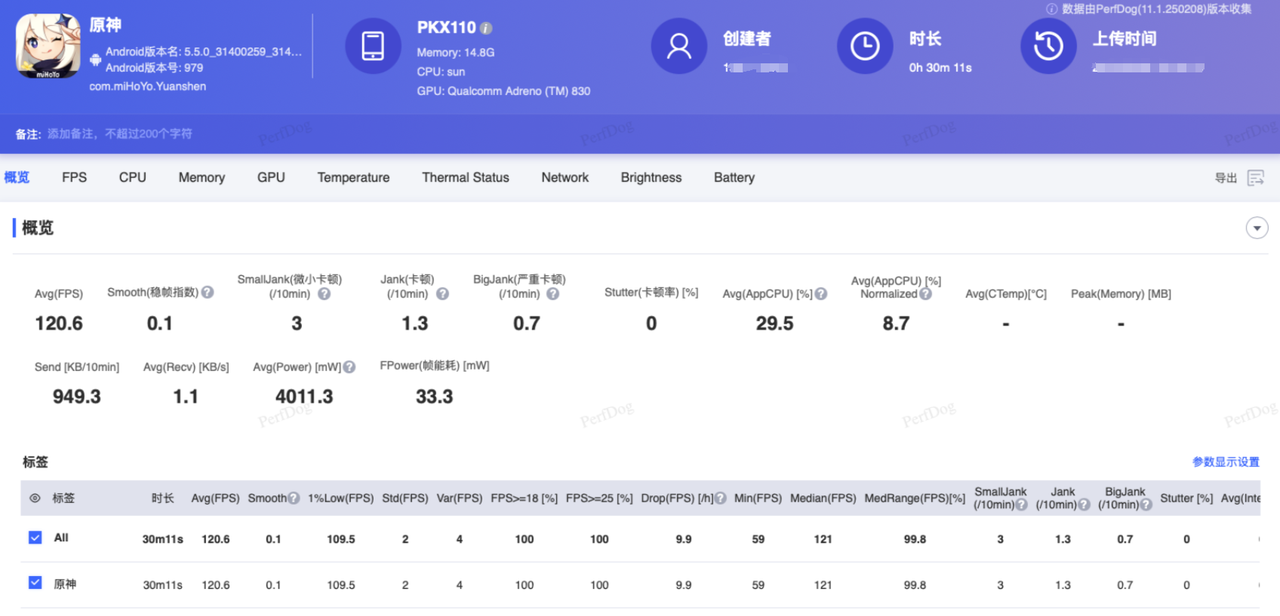Click the Var(FPS) column header
The width and height of the screenshot is (1280, 616).
tap(460, 498)
